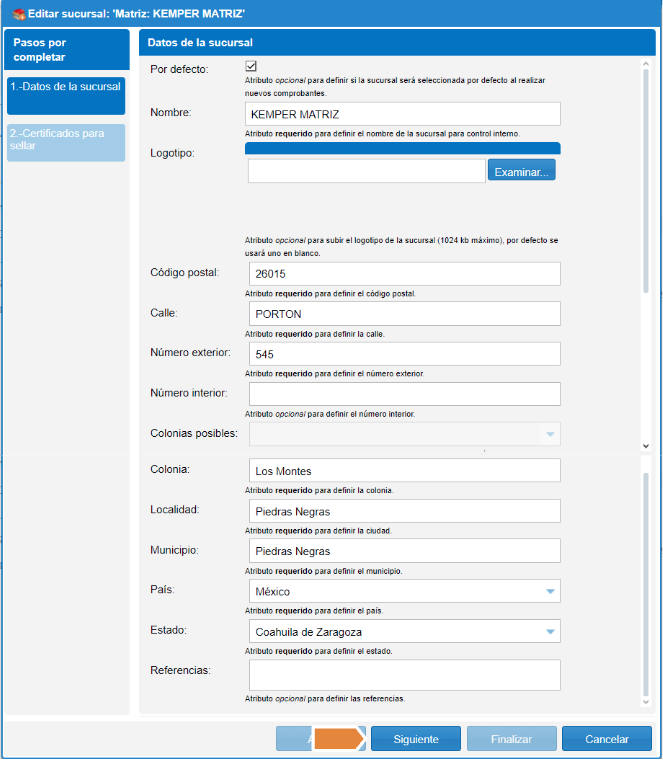Screen dimensions: 663x760
Task: Expand the 'Estado' dropdown list
Action: [x=549, y=631]
